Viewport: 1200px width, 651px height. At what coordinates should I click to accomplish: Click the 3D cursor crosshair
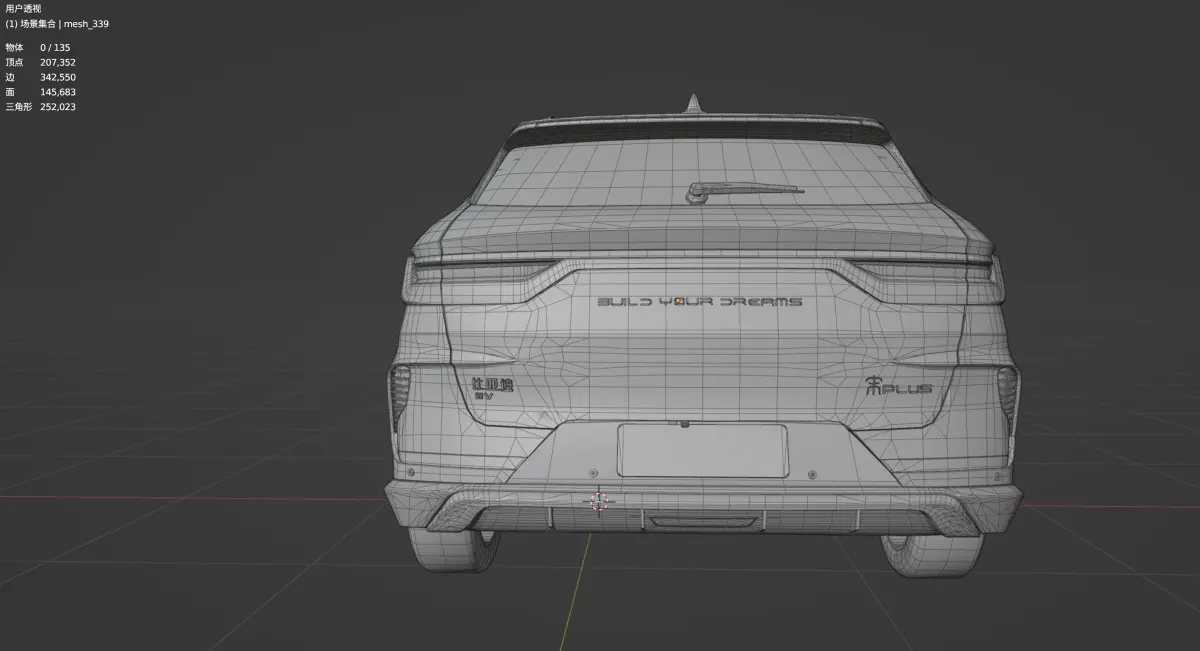point(599,501)
